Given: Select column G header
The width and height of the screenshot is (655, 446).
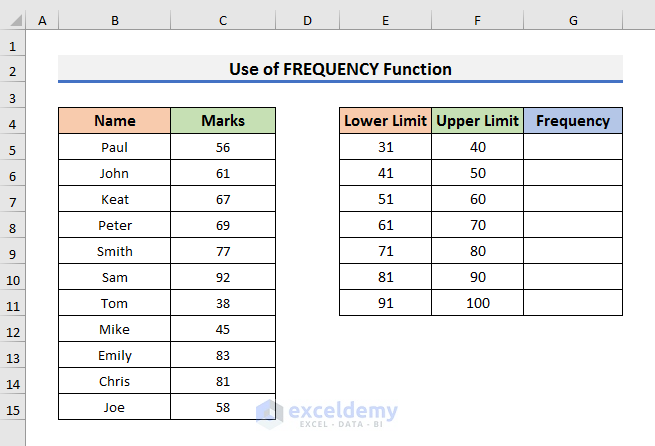Looking at the screenshot, I should pyautogui.click(x=573, y=21).
